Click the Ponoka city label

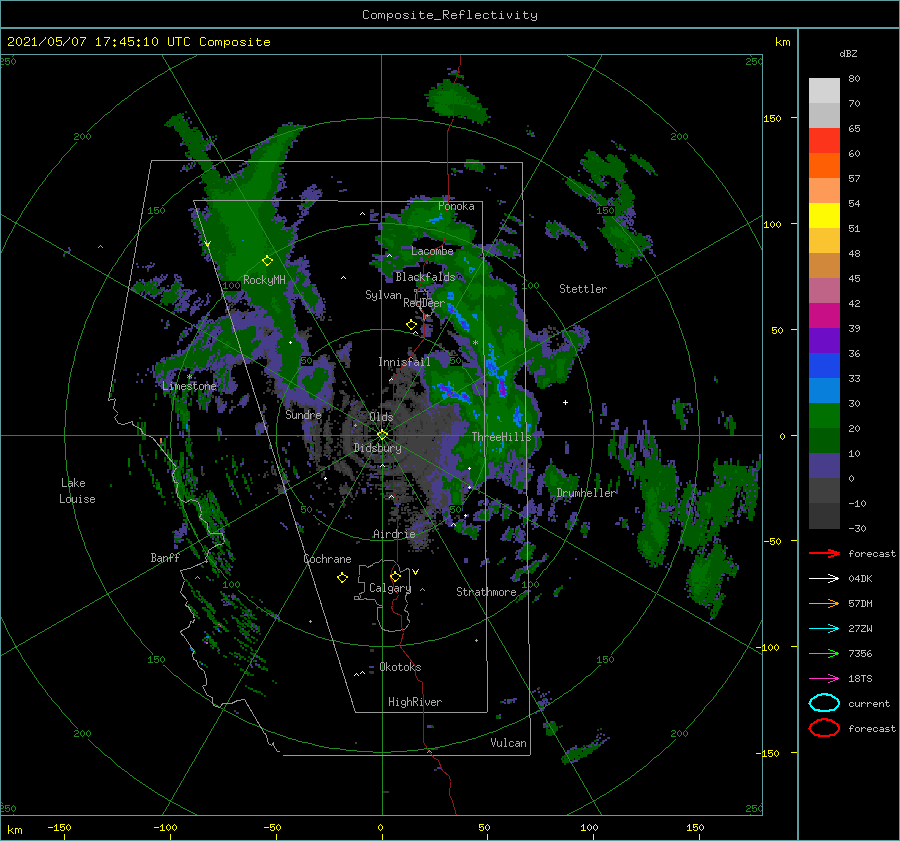(x=456, y=206)
